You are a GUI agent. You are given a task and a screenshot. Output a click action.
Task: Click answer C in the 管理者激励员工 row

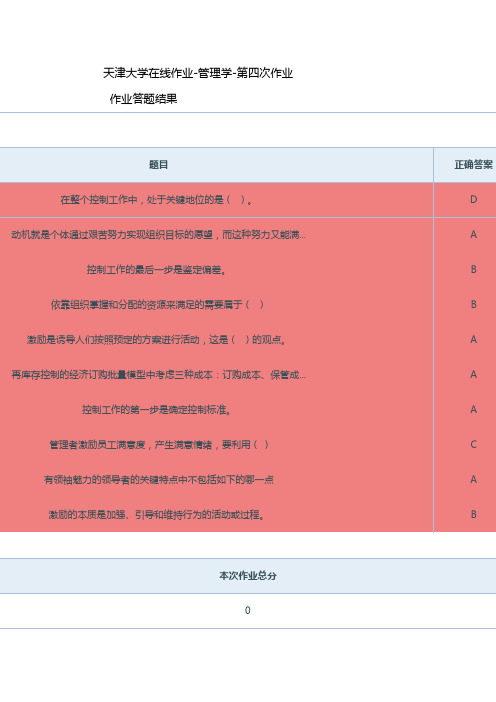click(x=474, y=444)
